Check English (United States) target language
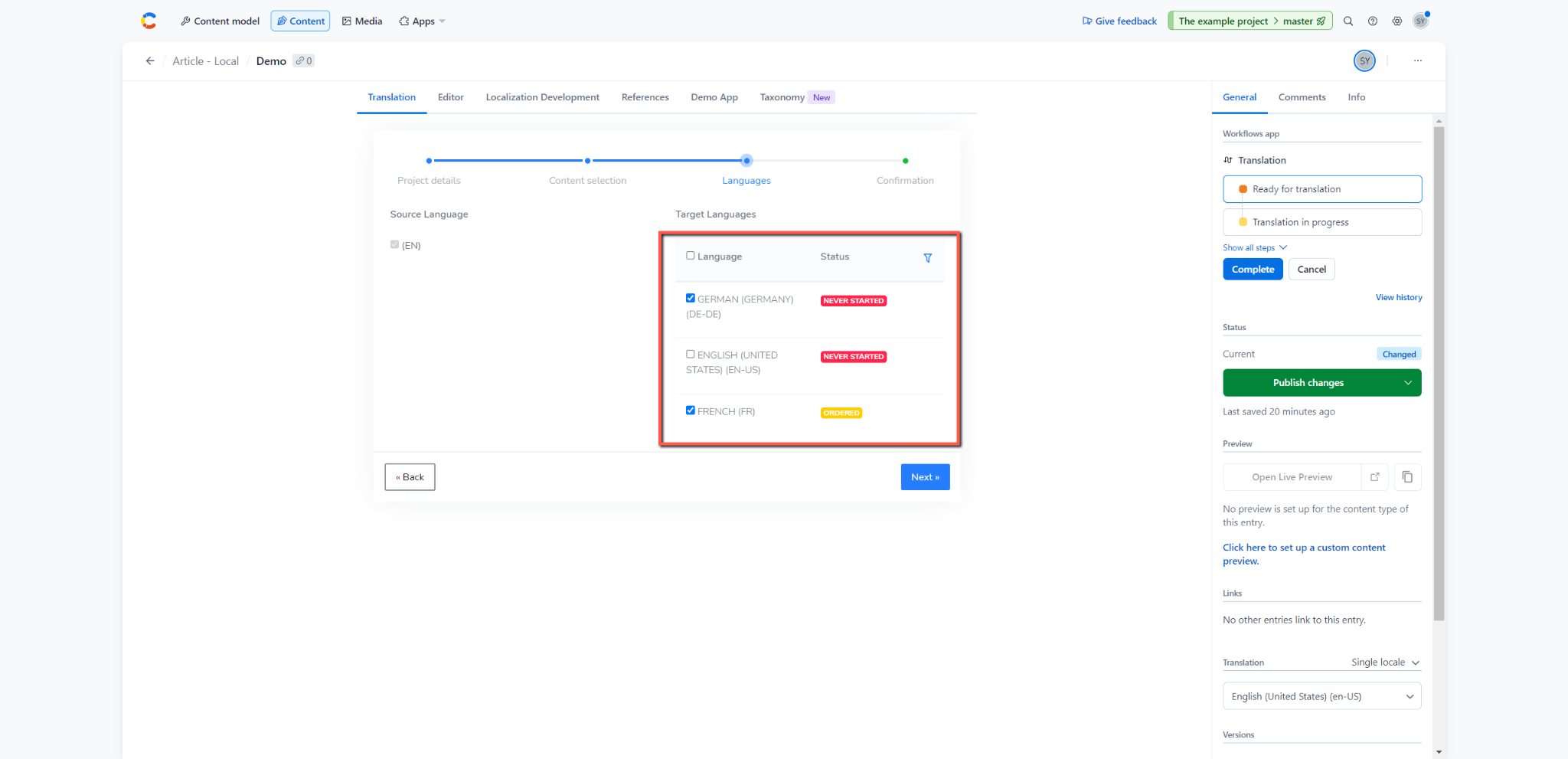 [x=690, y=354]
